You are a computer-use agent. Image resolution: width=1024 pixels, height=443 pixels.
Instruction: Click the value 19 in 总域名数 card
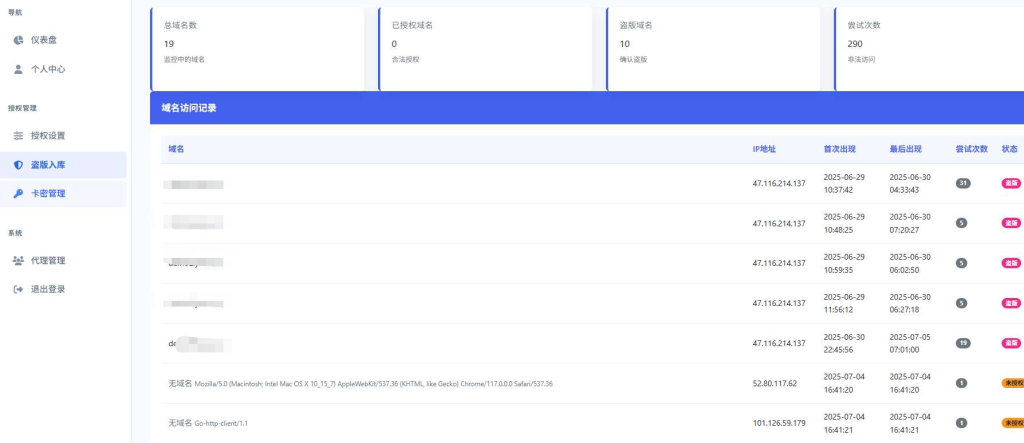(168, 44)
